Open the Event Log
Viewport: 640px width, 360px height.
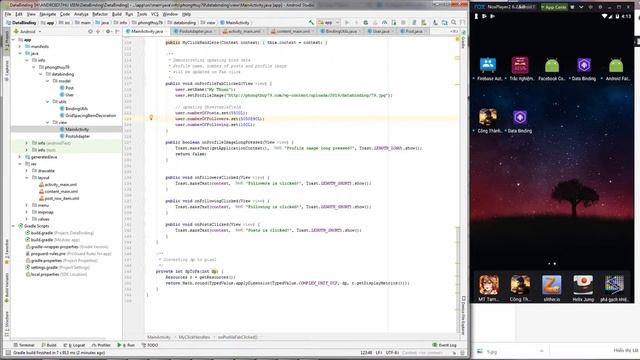(444, 345)
